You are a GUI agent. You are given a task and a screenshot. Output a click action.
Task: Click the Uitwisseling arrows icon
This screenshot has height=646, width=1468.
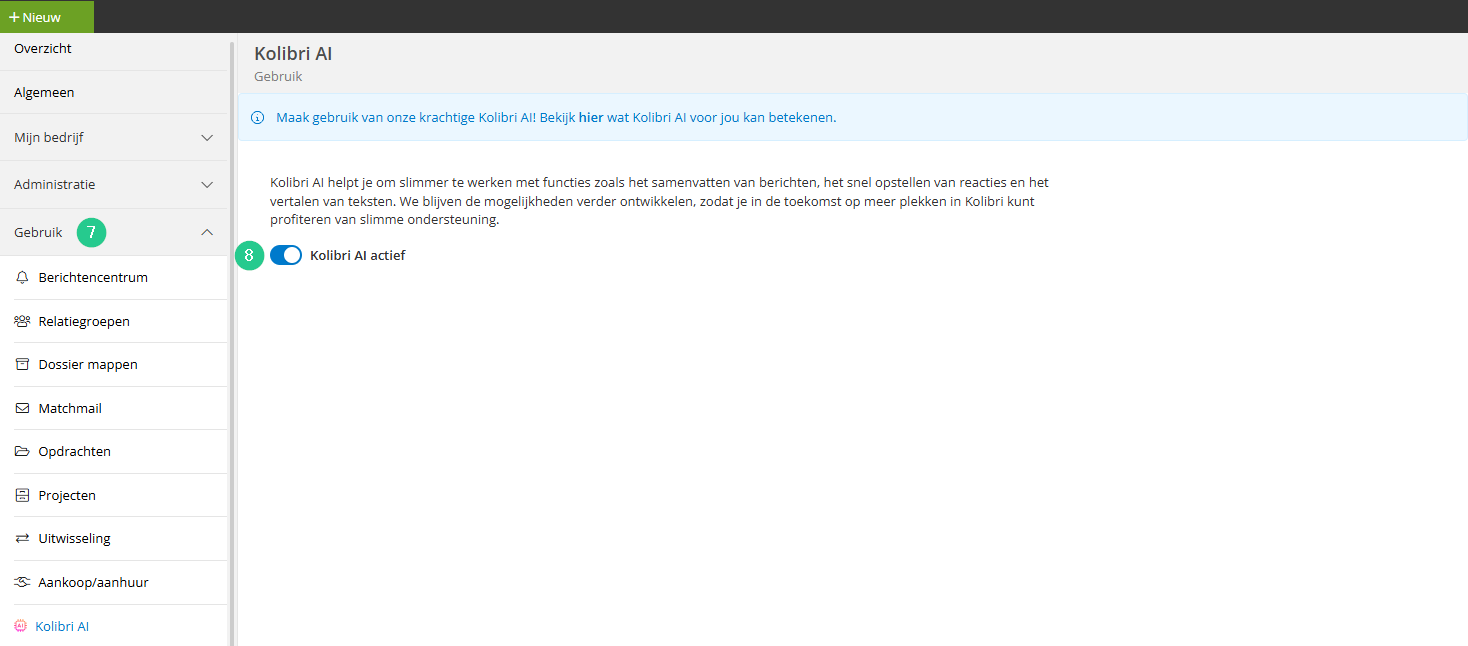(x=22, y=538)
